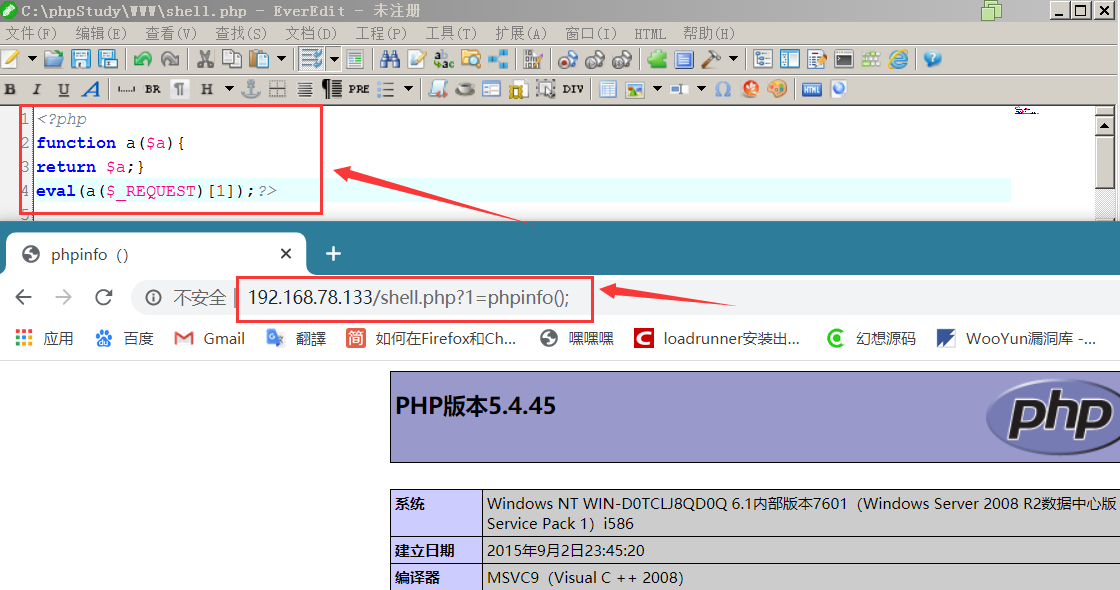Open the 工具(T) menu

point(451,34)
